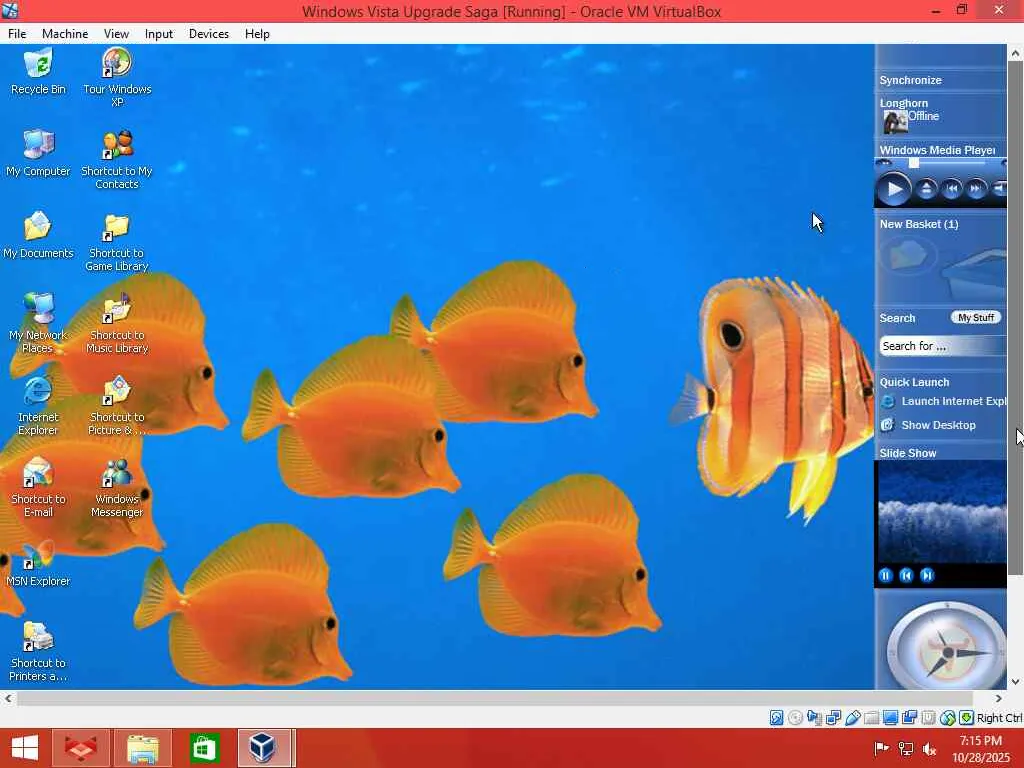Viewport: 1024px width, 768px height.
Task: Click the VirtualBox network adapter status icon
Action: pos(833,718)
